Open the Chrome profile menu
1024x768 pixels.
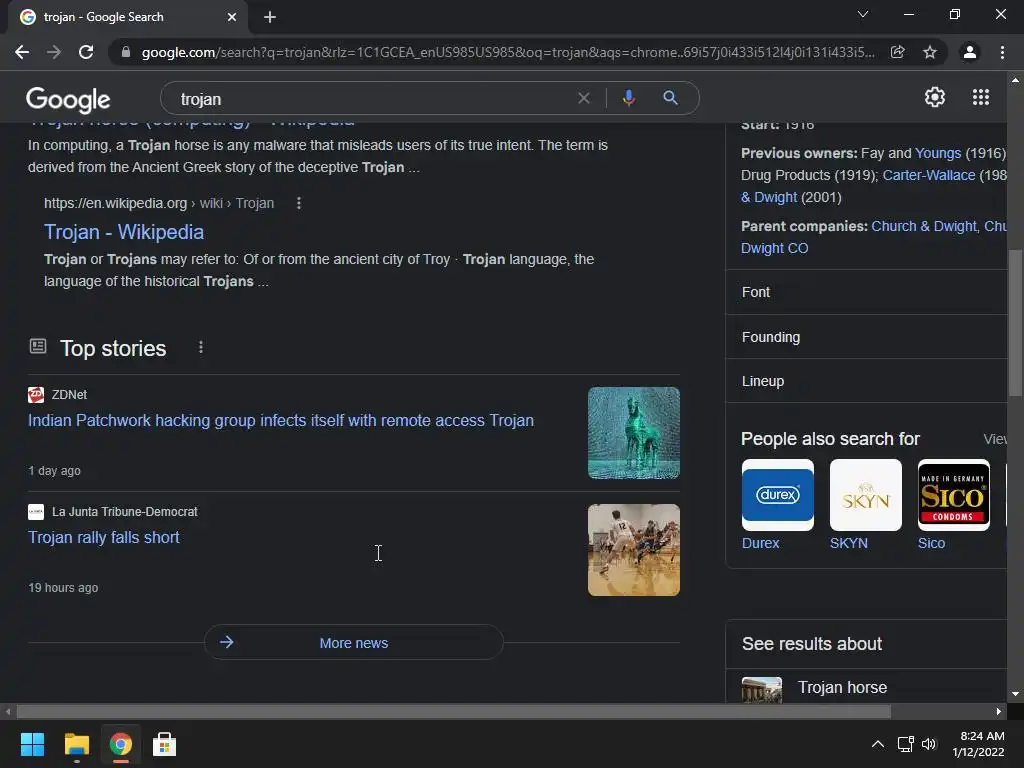click(x=970, y=52)
